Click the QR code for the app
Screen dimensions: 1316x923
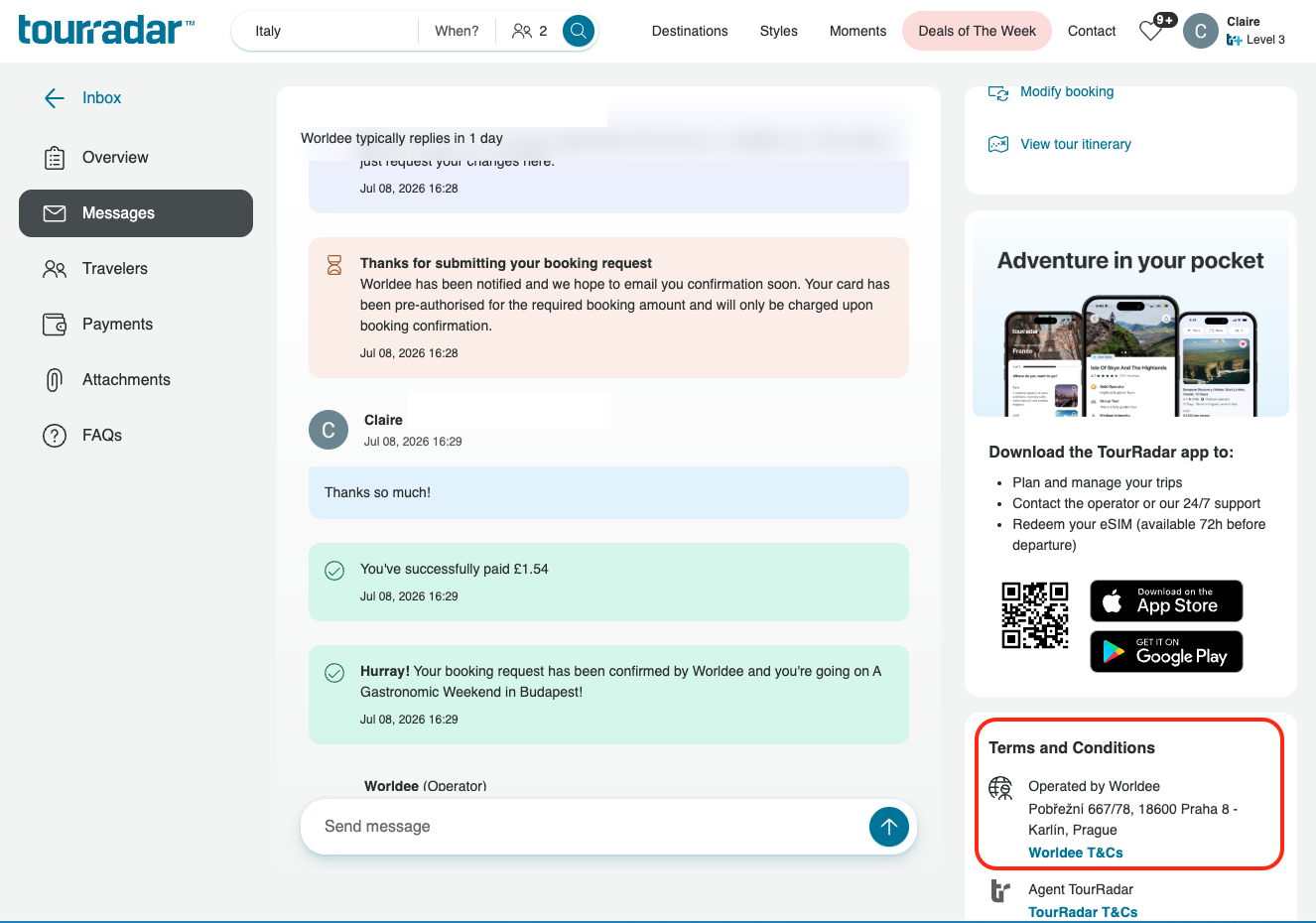[1035, 615]
